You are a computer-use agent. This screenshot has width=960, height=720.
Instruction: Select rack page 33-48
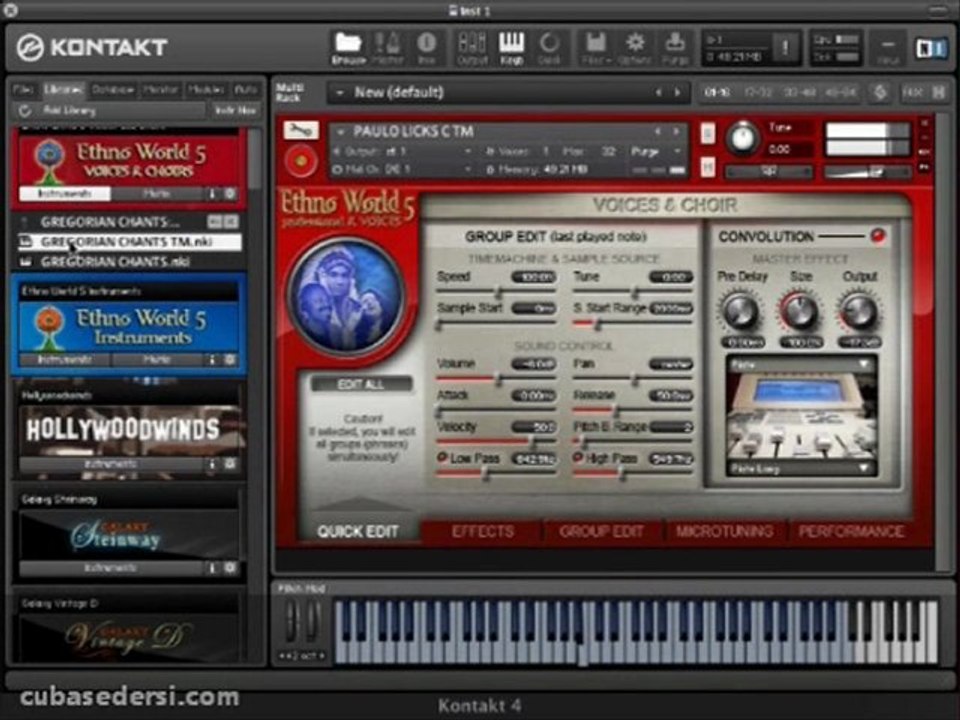[799, 92]
